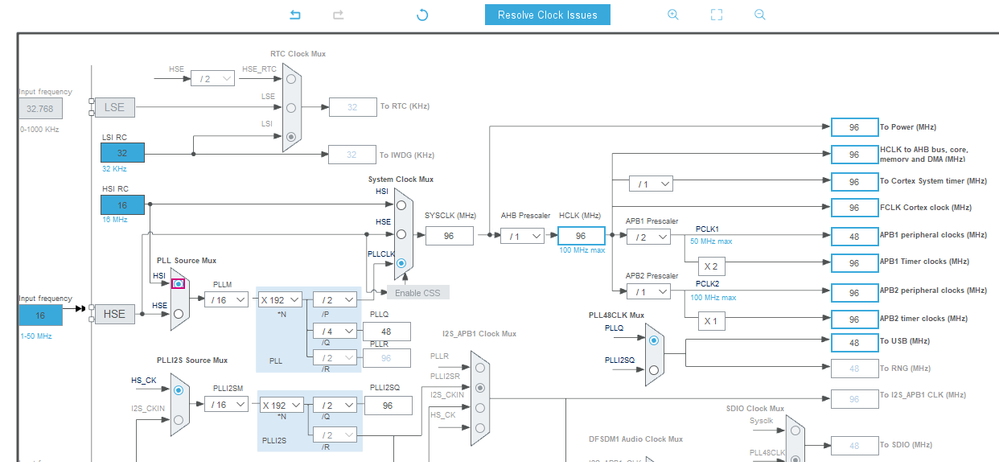Open the HSE RTC divider /2 dropdown
Screen dimensions: 999x462
pyautogui.click(x=213, y=79)
